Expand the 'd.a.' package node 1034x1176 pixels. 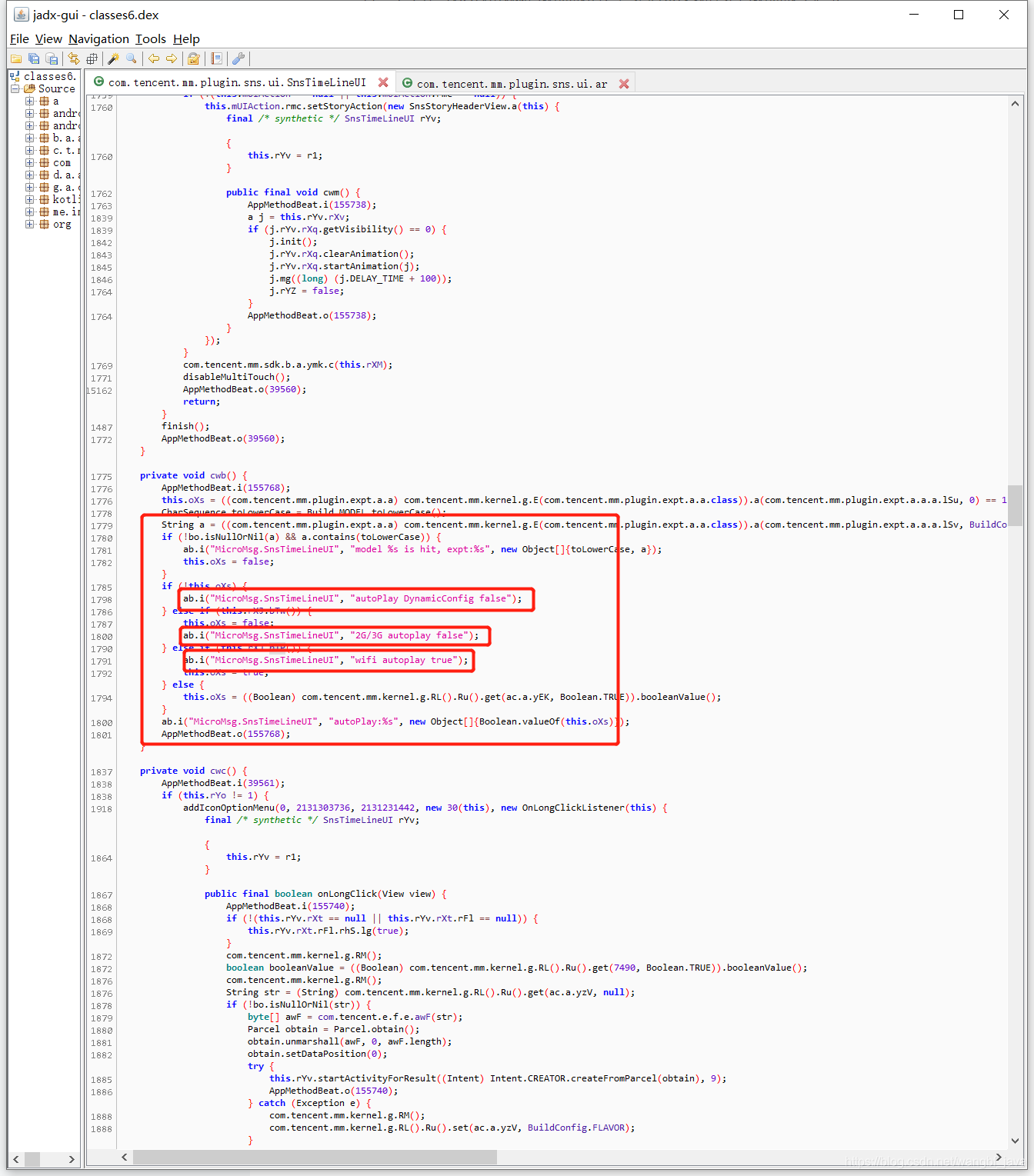30,175
